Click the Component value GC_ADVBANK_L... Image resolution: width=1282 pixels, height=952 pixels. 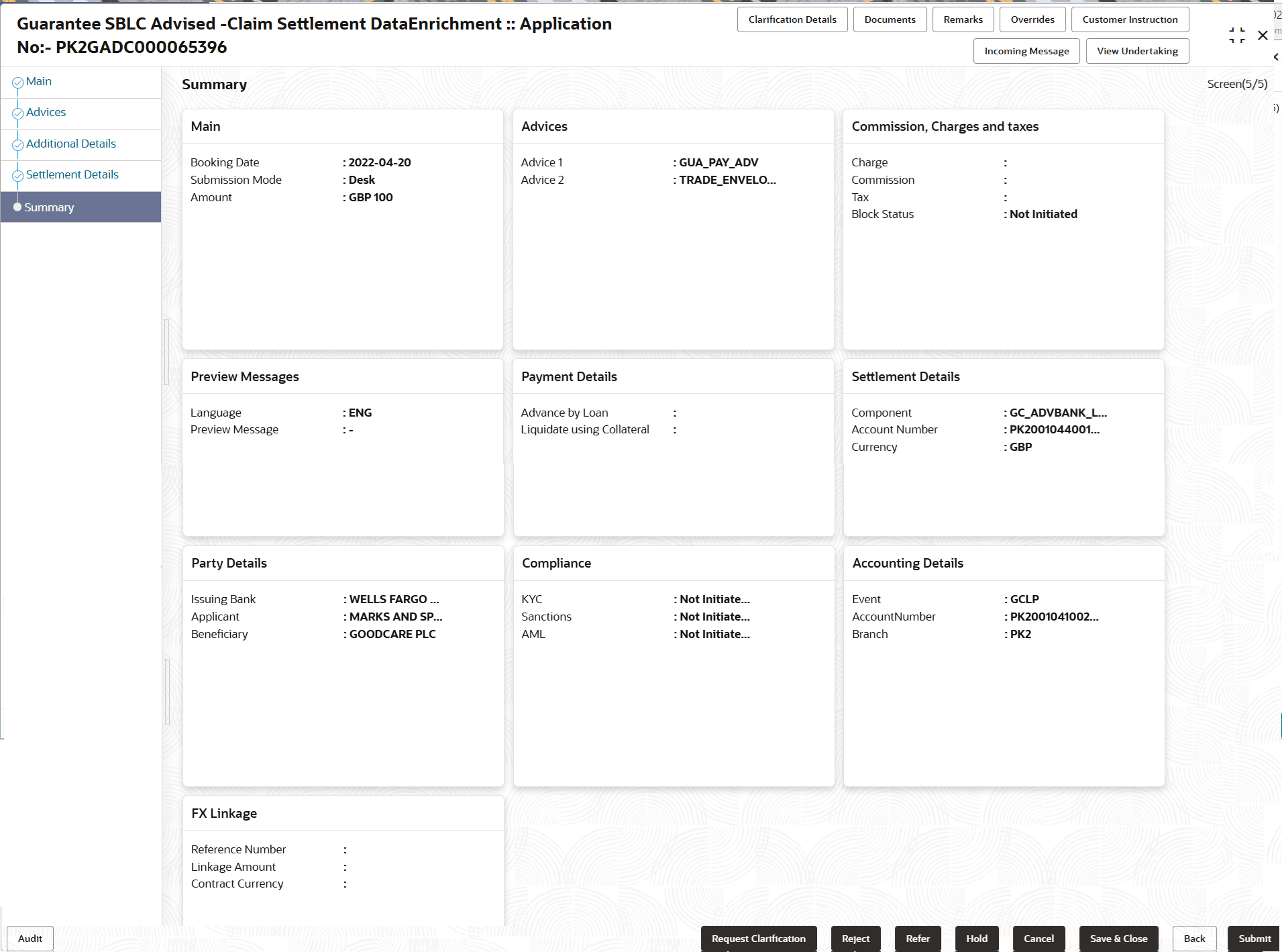pos(1058,413)
